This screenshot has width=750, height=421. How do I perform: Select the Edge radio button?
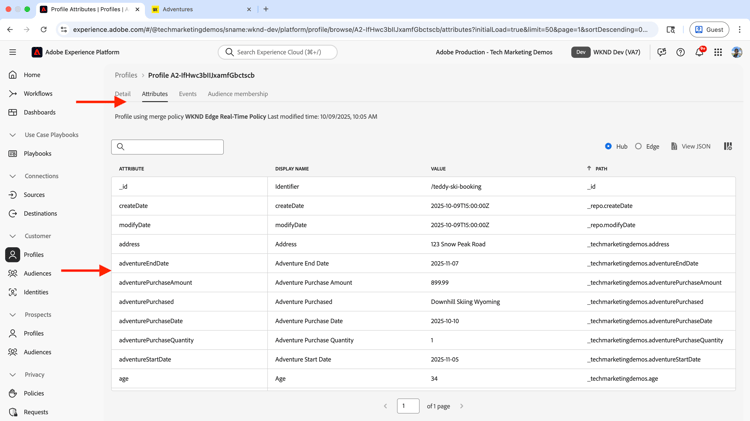[638, 146]
